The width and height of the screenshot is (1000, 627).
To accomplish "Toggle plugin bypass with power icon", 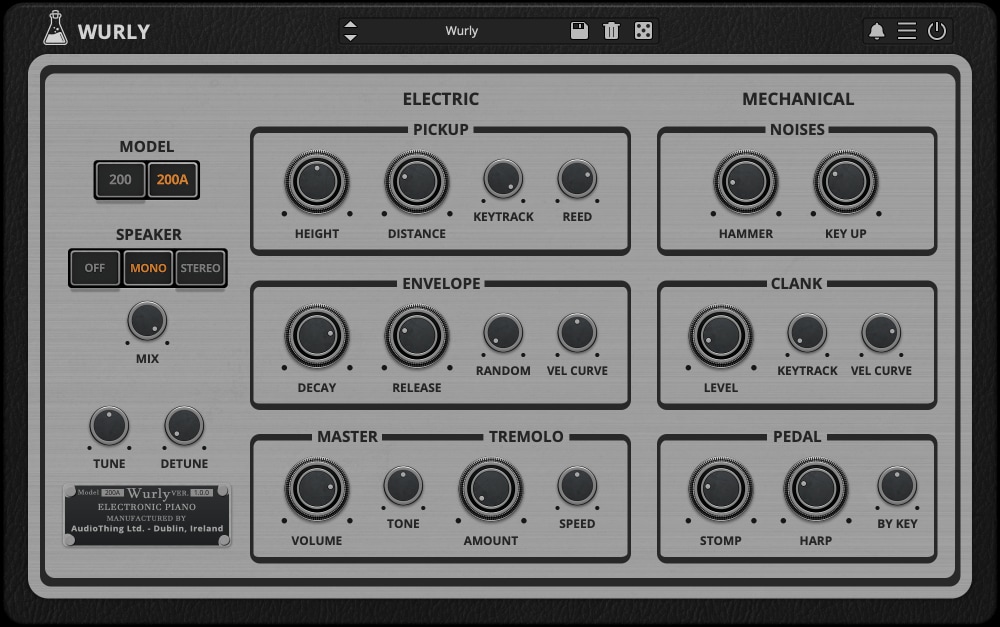I will [x=937, y=31].
